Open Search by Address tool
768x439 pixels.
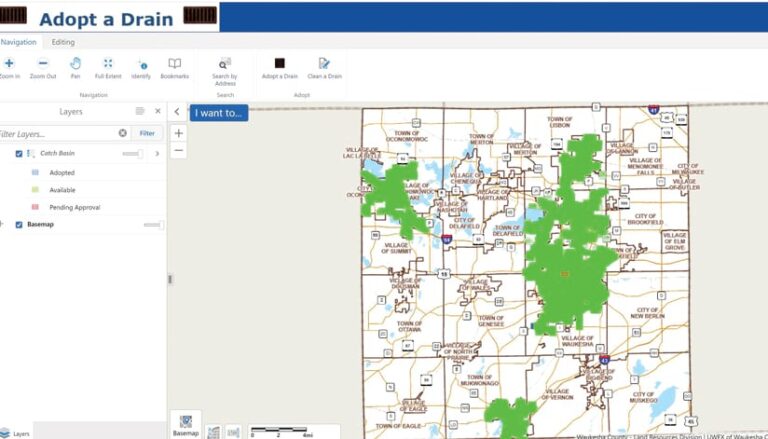pos(225,72)
